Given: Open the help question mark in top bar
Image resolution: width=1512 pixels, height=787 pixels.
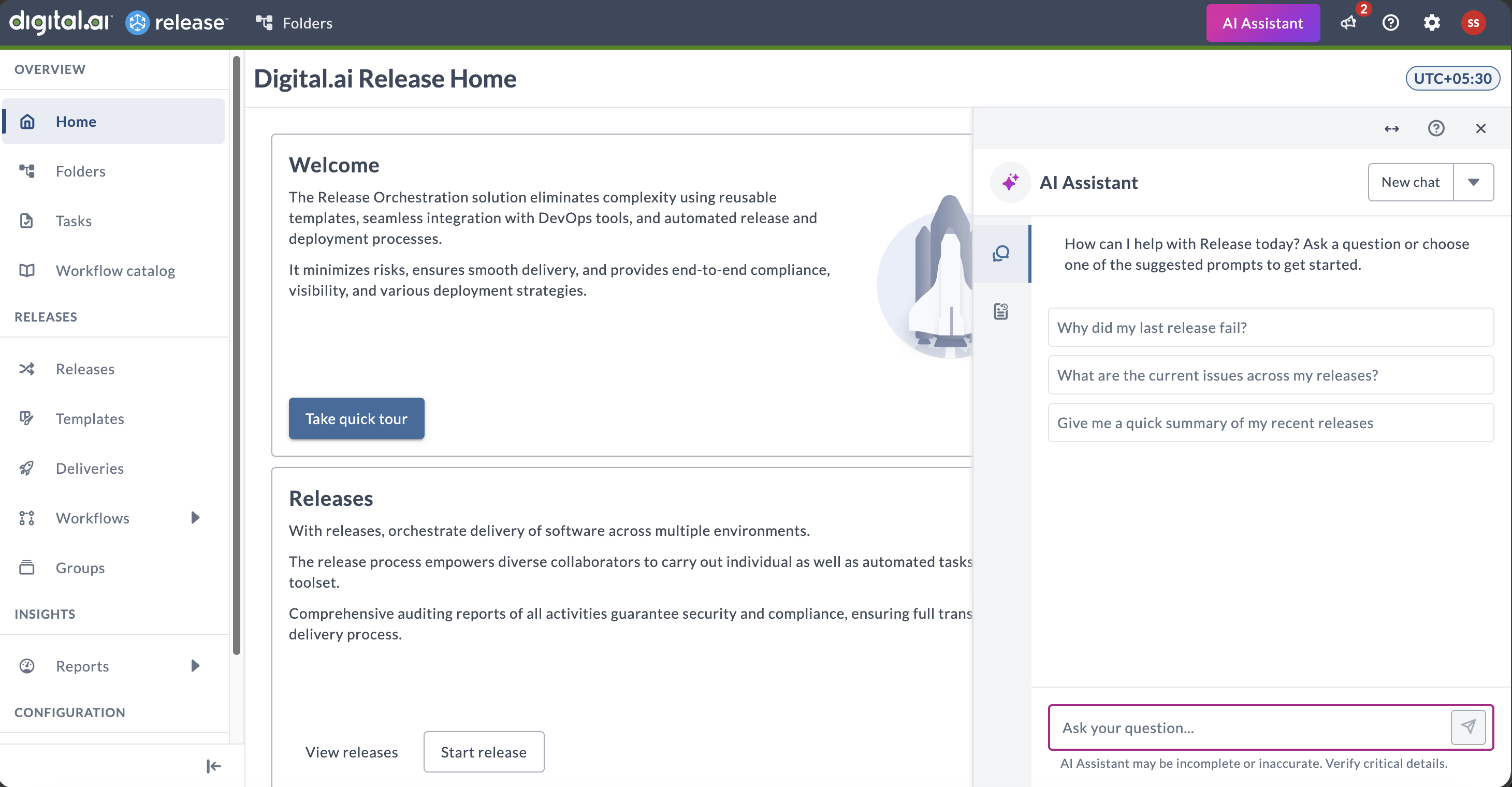Looking at the screenshot, I should [x=1390, y=23].
